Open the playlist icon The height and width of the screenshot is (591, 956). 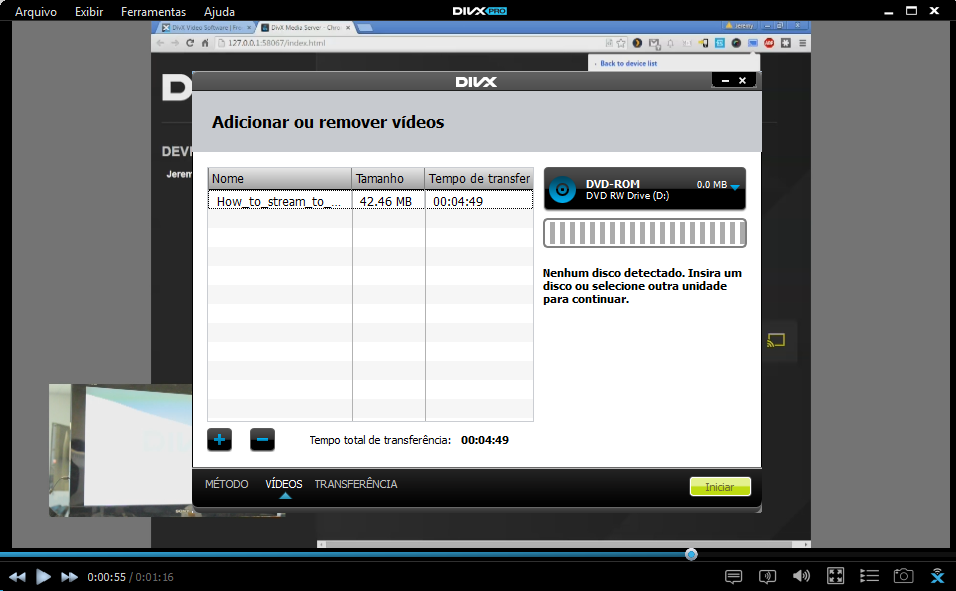(869, 576)
